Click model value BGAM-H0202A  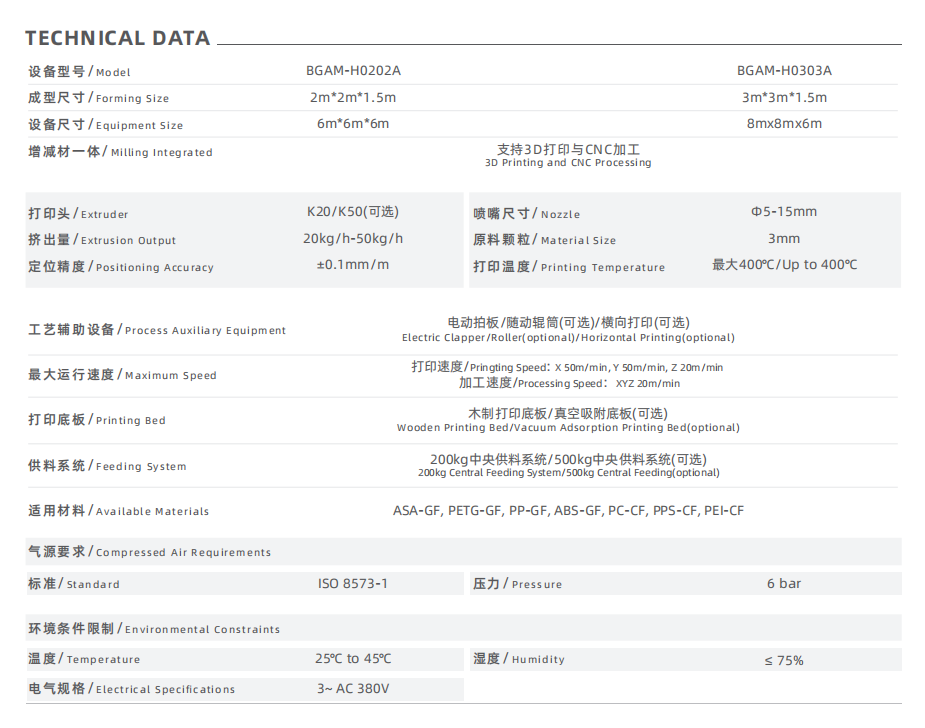tap(353, 71)
